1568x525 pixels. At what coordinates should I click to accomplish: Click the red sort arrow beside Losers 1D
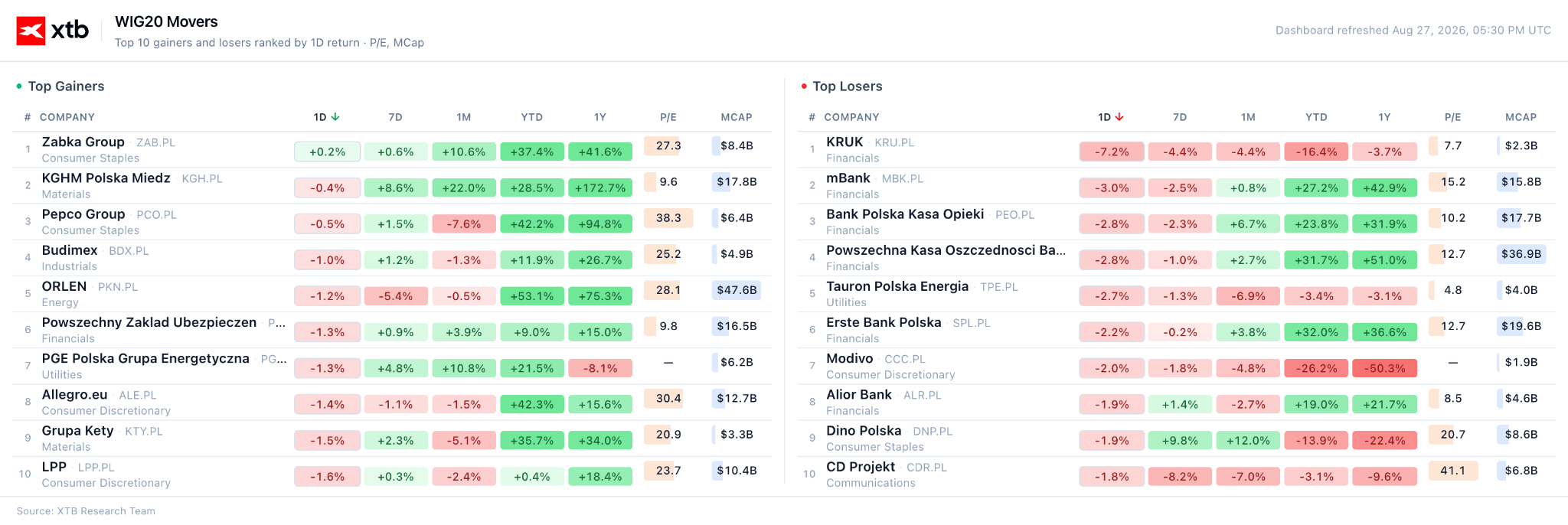click(1119, 117)
